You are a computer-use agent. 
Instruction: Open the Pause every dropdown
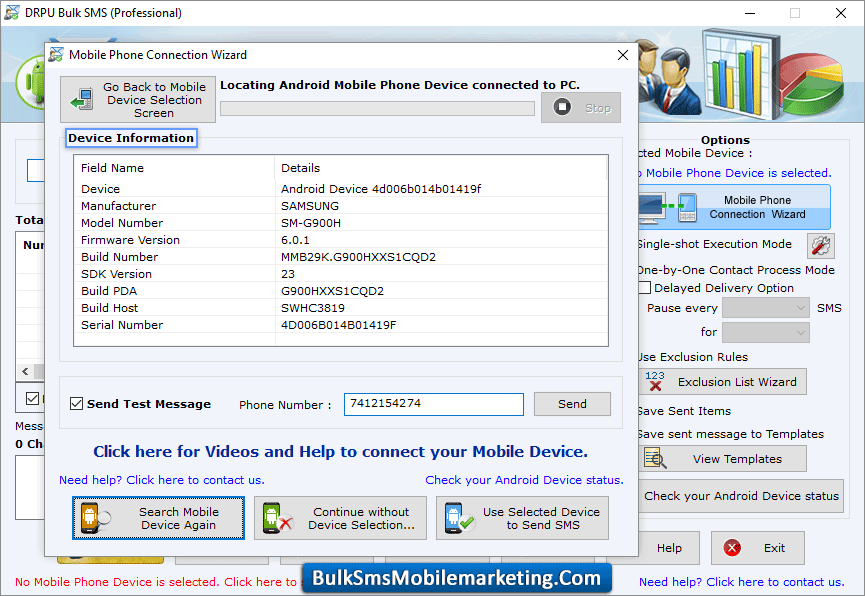(x=766, y=308)
